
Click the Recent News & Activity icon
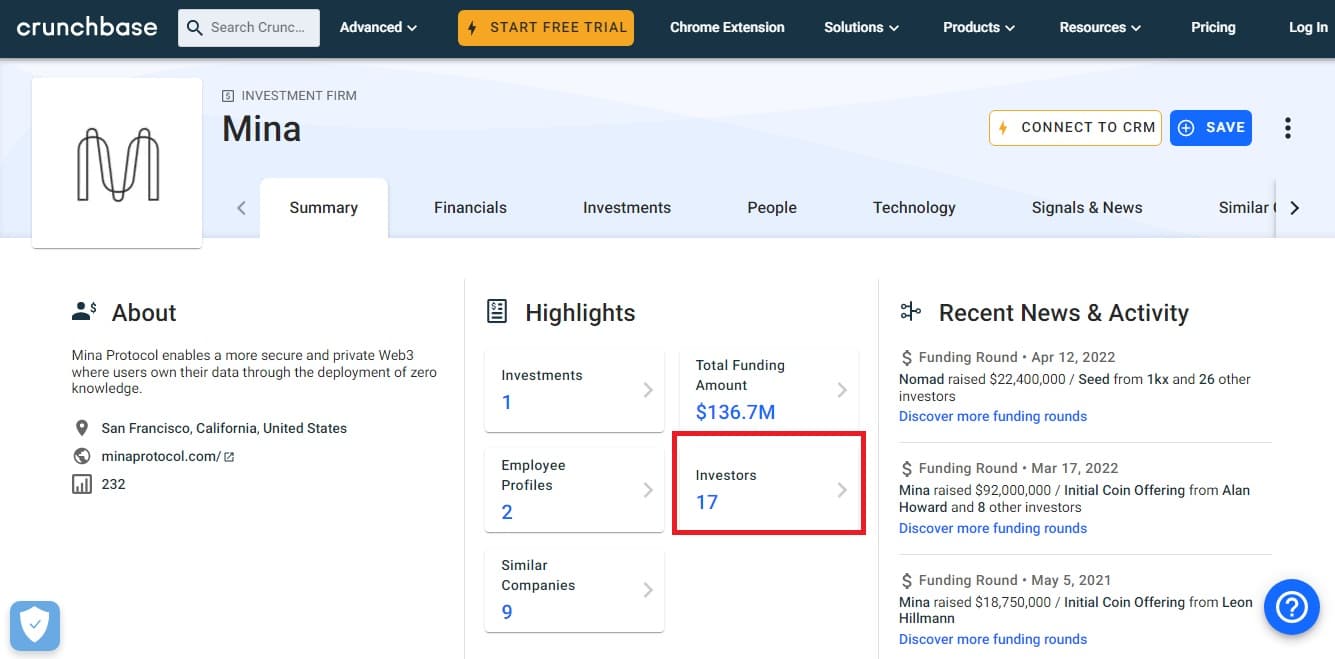click(x=910, y=312)
